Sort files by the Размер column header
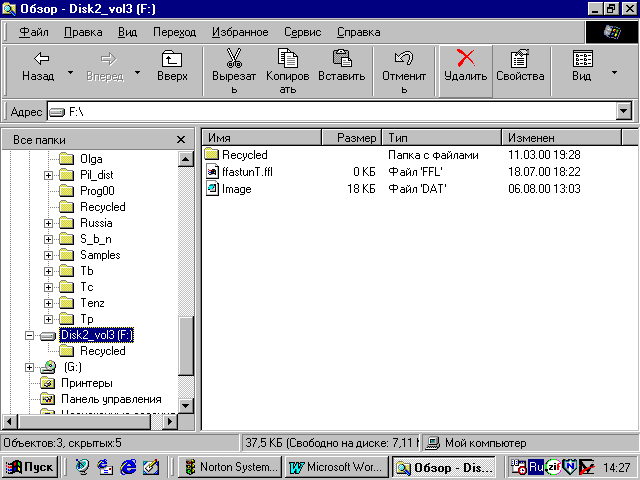640x480 pixels. coord(352,138)
